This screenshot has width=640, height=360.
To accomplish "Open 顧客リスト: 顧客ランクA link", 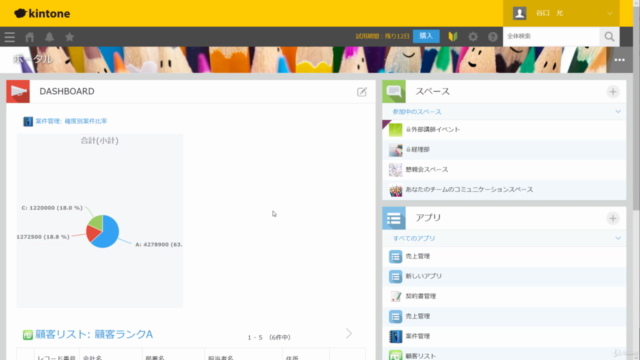I will pos(94,335).
